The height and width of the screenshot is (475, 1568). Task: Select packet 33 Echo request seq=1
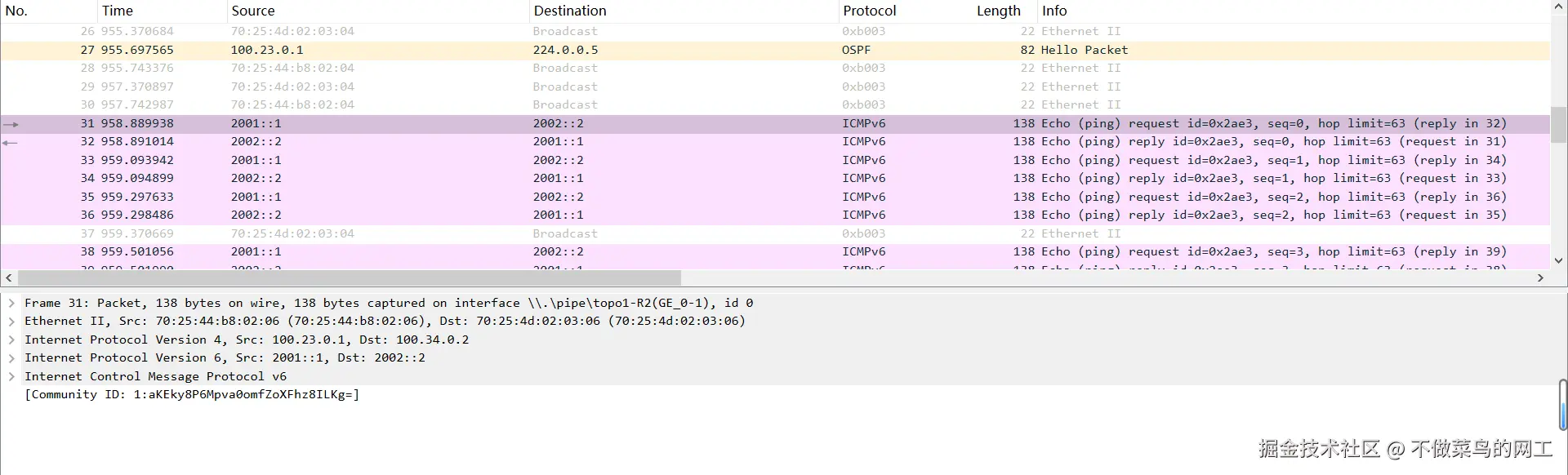coord(775,160)
